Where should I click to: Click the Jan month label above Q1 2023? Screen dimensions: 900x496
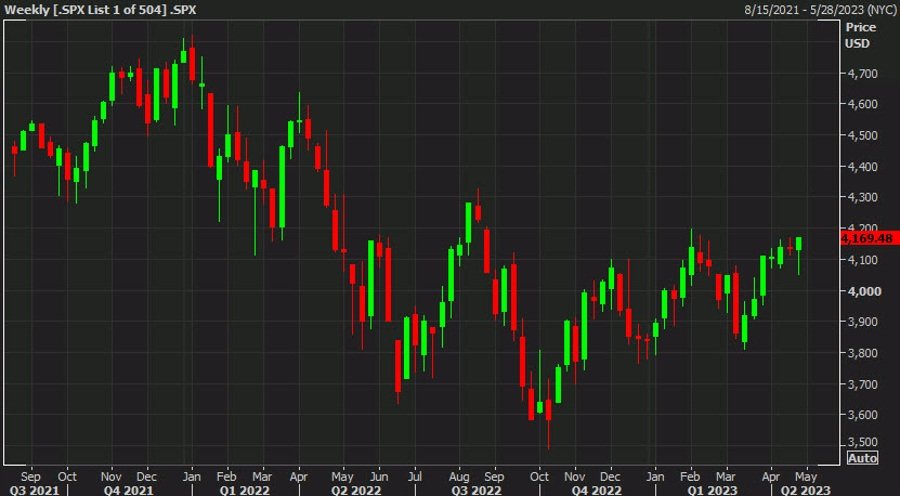coord(655,475)
